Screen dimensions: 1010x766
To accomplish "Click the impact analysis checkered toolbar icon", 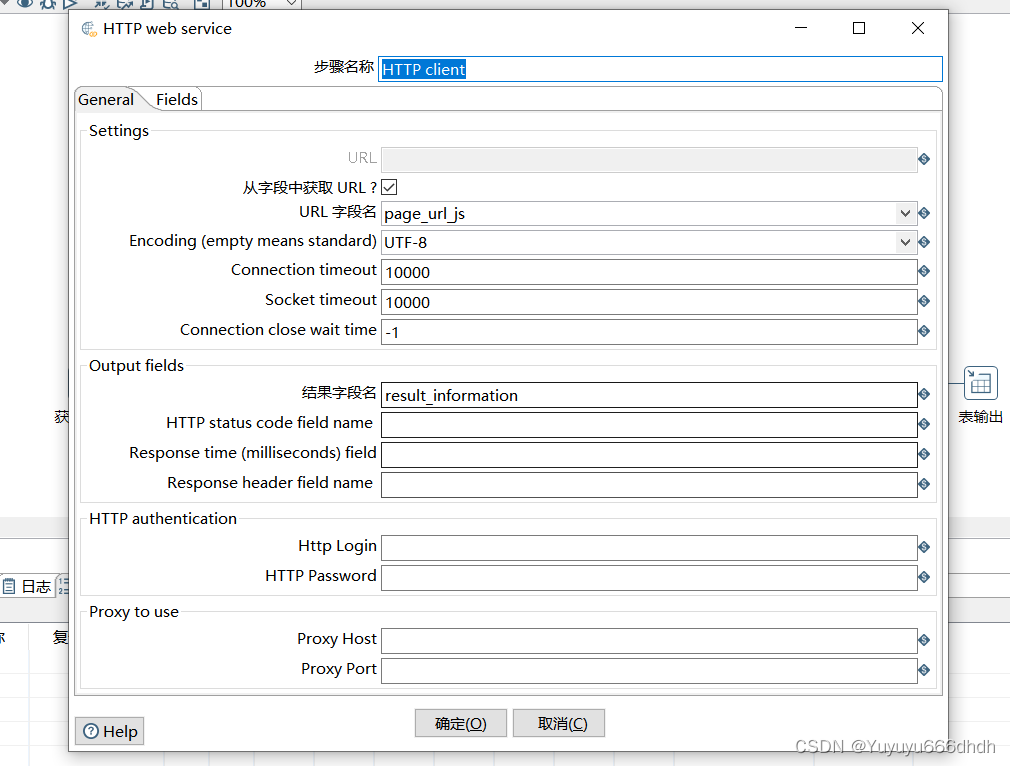I will [x=202, y=5].
